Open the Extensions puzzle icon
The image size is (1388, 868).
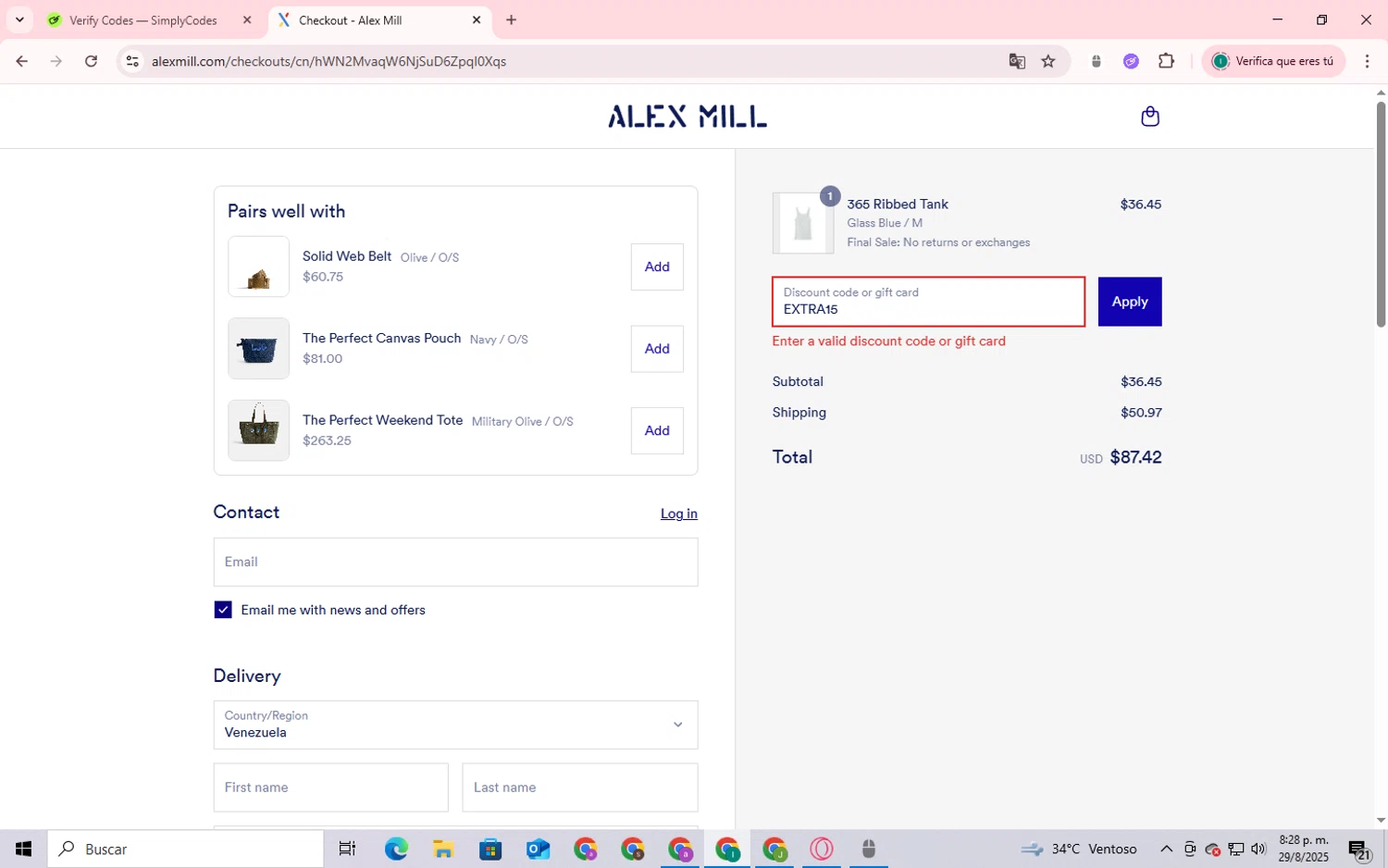click(1166, 61)
